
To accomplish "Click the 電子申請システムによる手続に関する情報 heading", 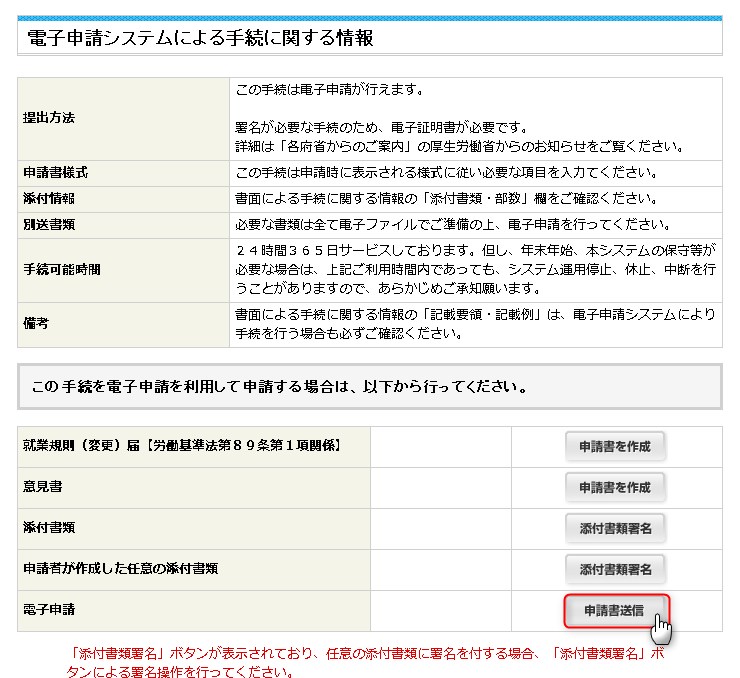I will [x=200, y=38].
